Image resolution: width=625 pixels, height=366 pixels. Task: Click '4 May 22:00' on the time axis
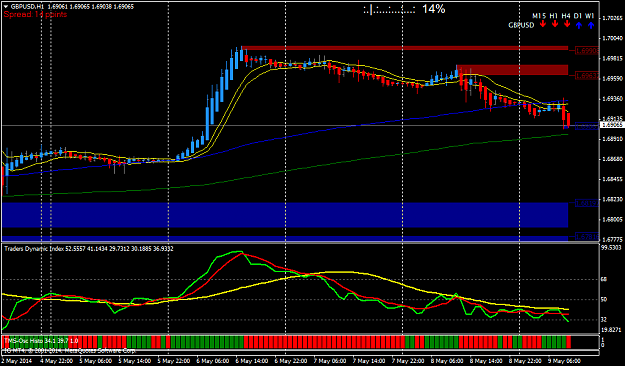pos(56,361)
